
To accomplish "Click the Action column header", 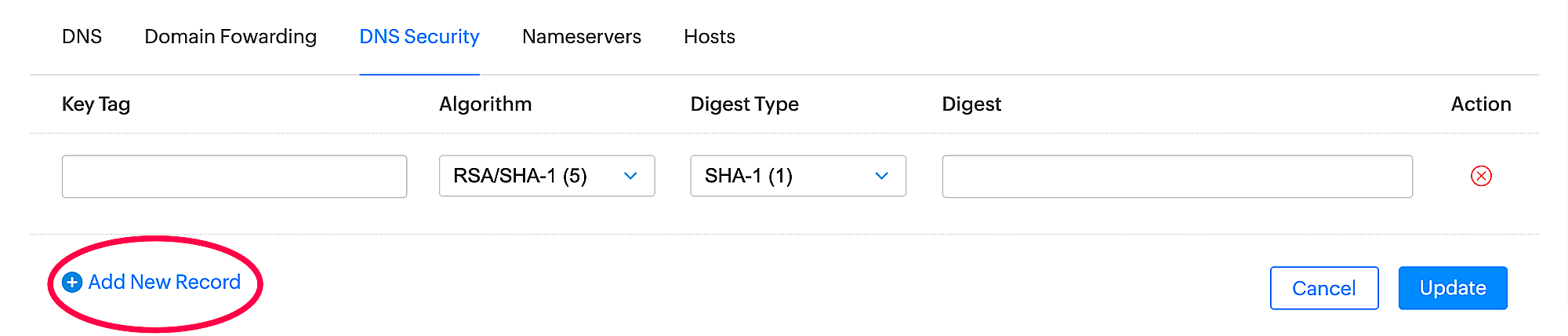I will click(x=1481, y=104).
